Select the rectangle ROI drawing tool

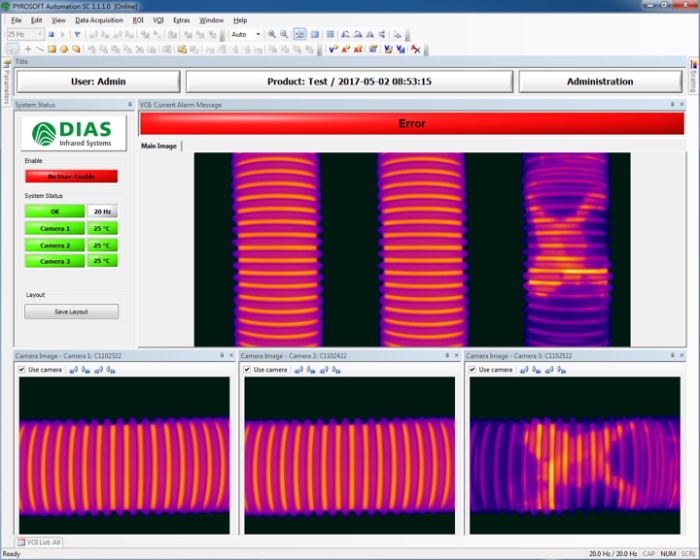(x=52, y=48)
